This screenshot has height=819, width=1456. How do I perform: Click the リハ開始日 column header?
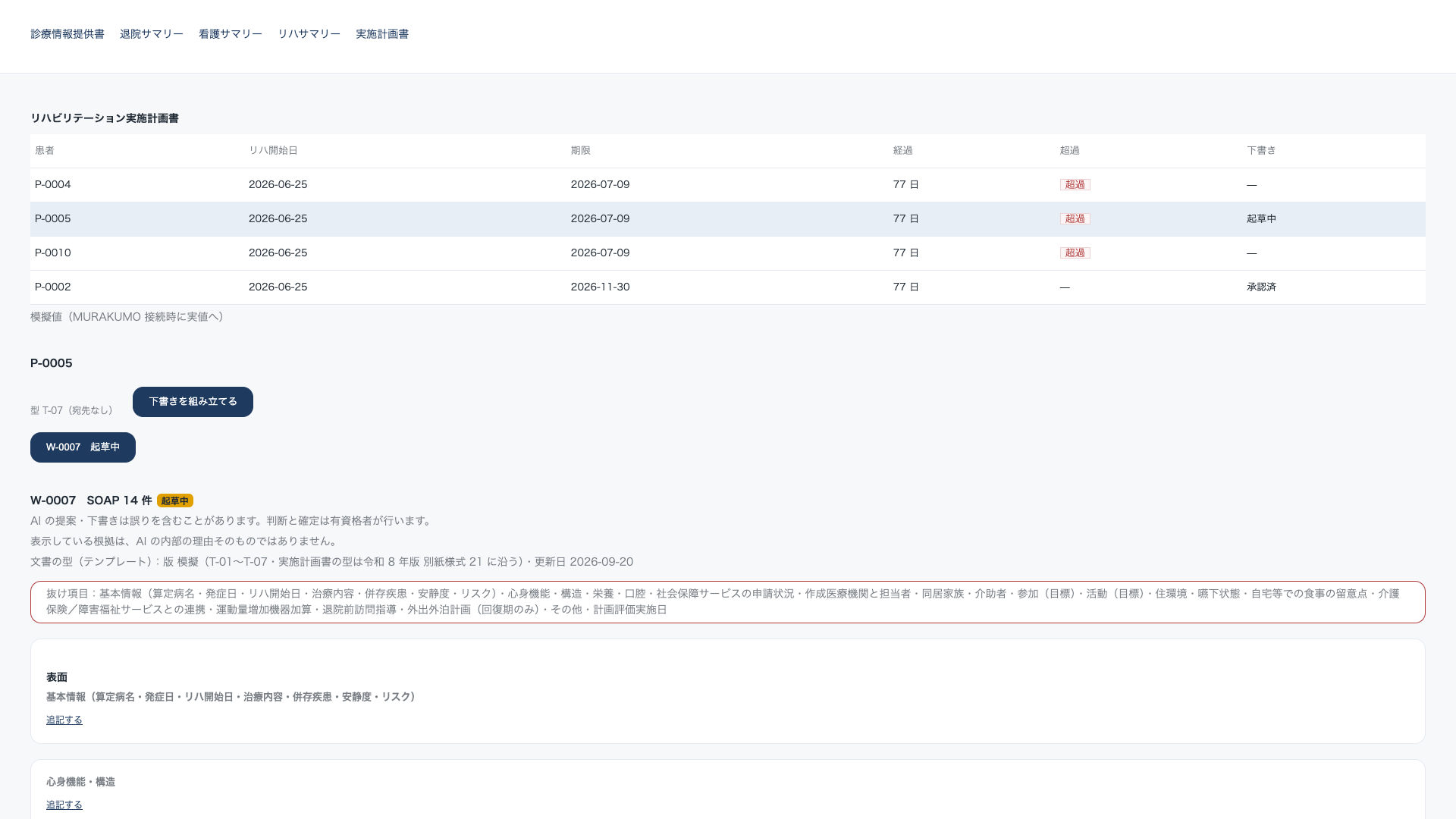click(x=273, y=151)
